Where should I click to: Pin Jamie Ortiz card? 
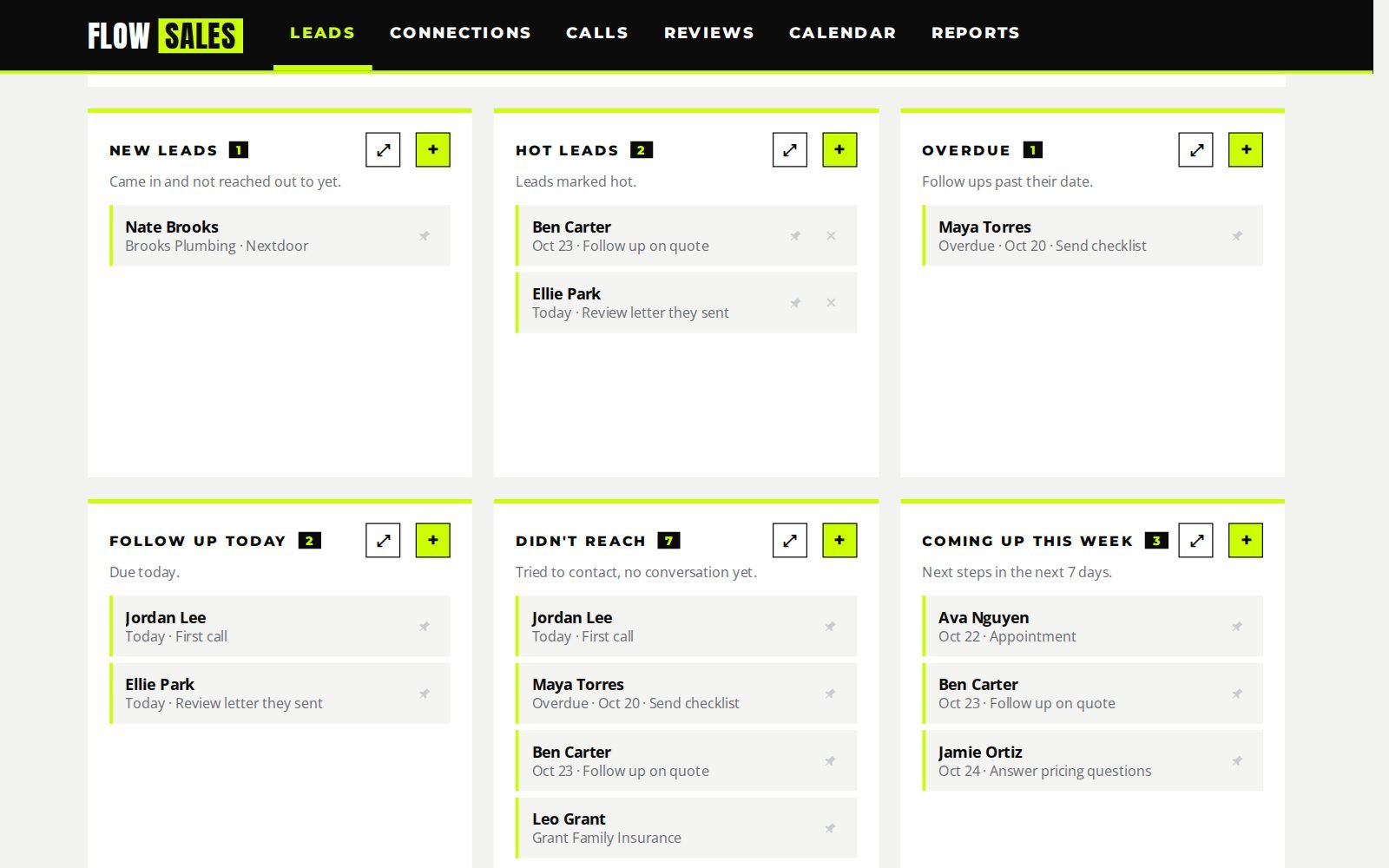[x=1237, y=760]
